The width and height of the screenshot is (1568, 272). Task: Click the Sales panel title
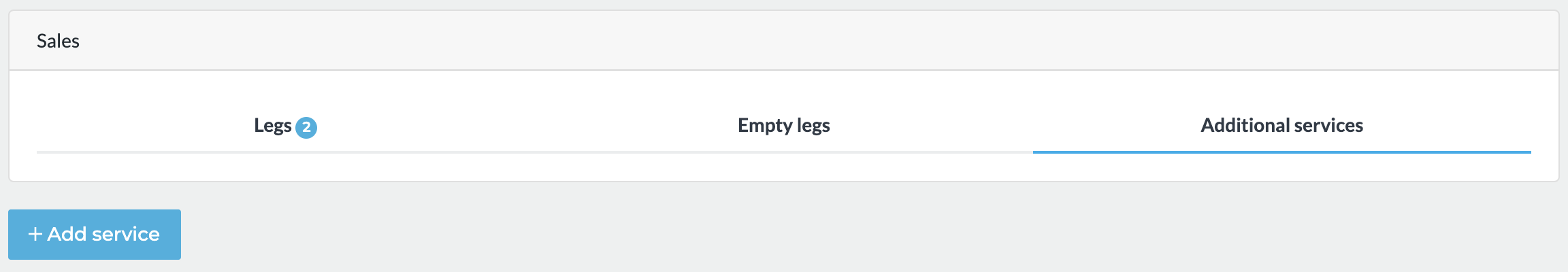[x=58, y=41]
